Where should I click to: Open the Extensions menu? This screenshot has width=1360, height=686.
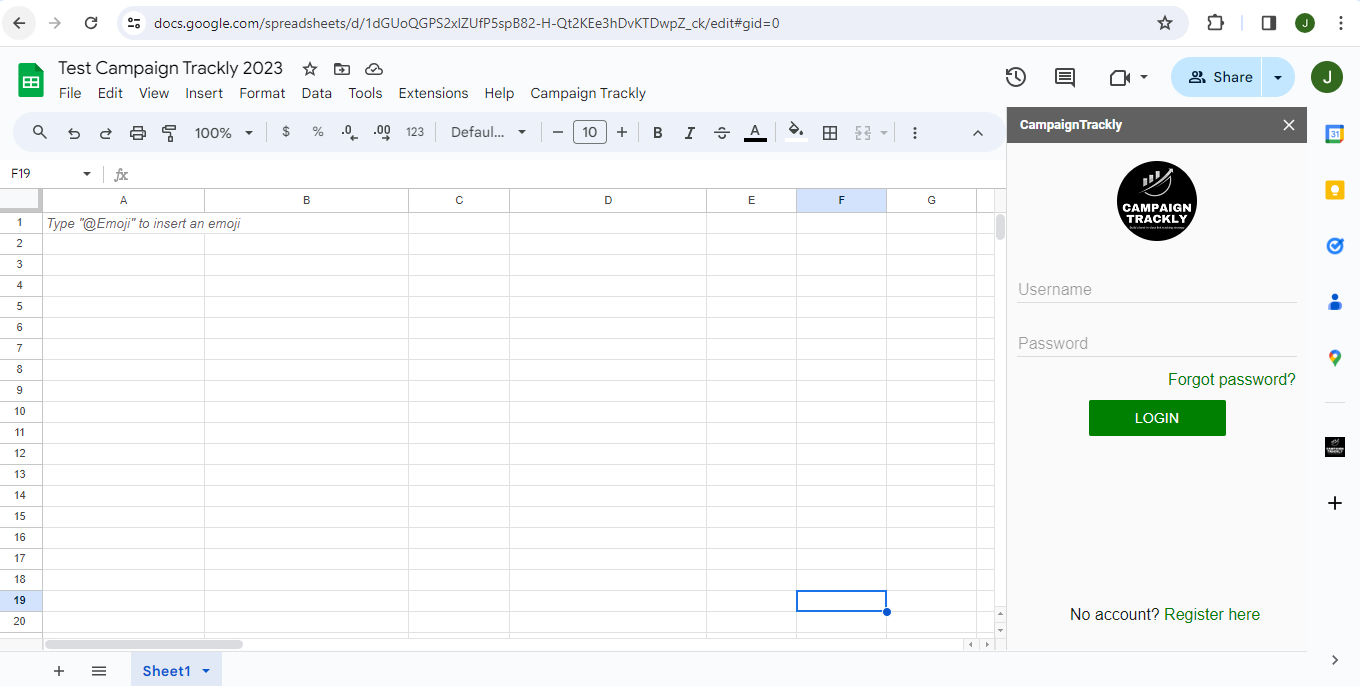433,93
